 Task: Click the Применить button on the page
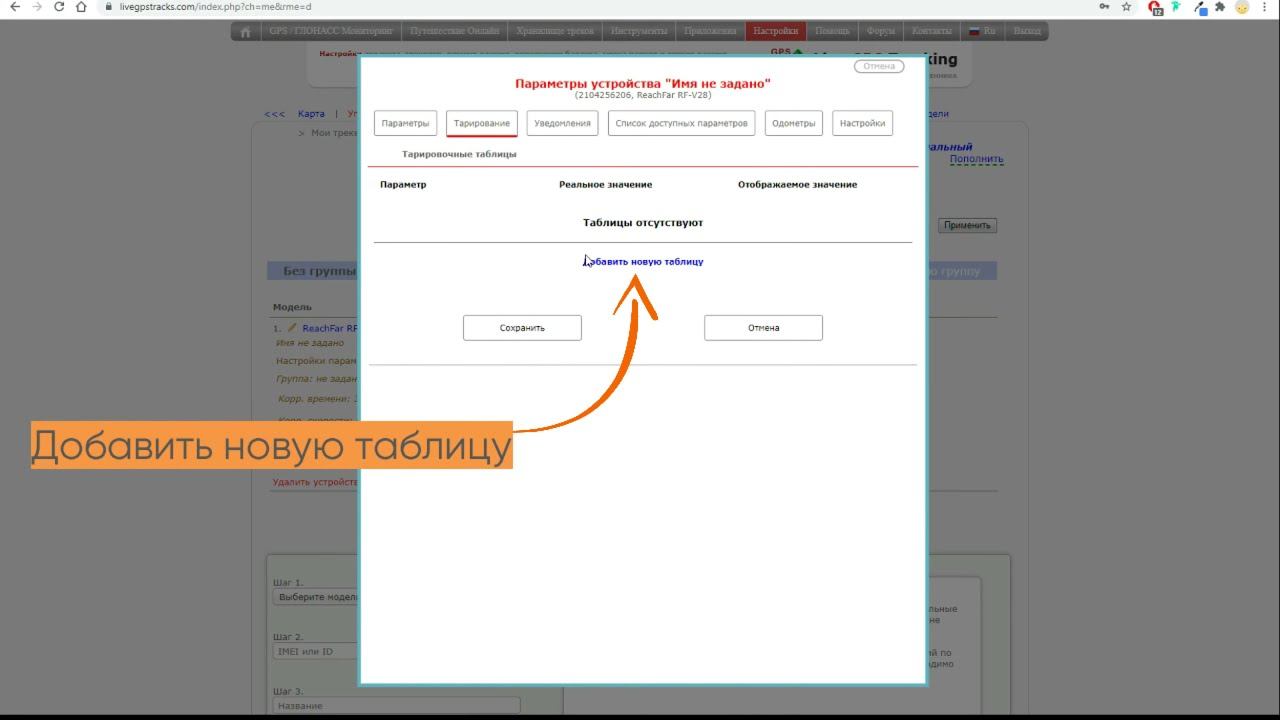click(x=968, y=225)
